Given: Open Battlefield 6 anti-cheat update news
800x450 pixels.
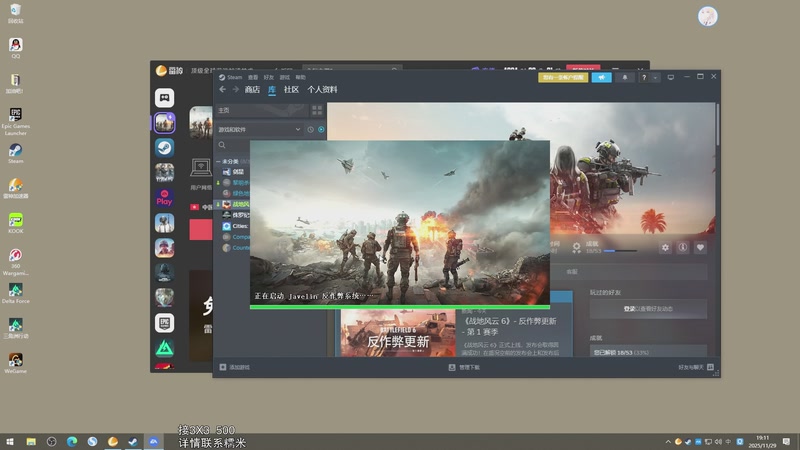Looking at the screenshot, I should pos(510,327).
